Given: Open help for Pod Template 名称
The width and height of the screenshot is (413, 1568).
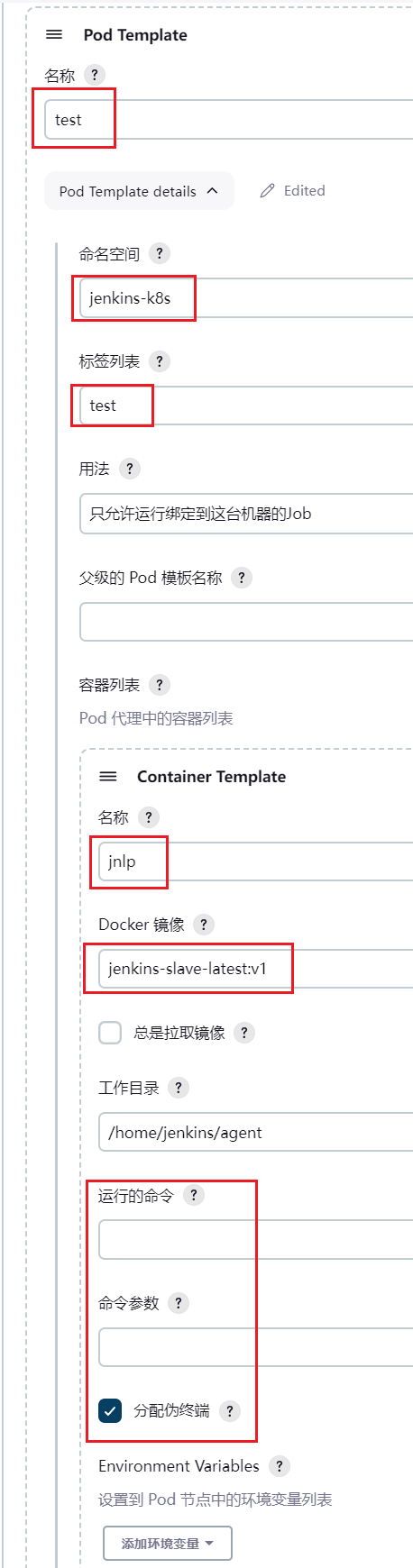Looking at the screenshot, I should click(x=94, y=75).
